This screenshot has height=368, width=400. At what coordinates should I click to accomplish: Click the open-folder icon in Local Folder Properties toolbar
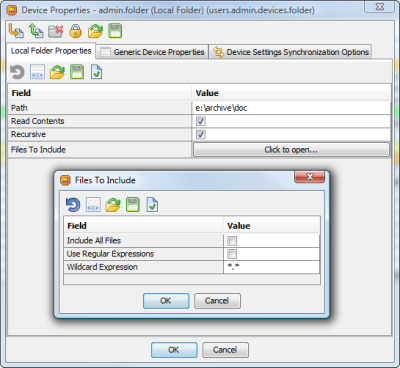[57, 72]
